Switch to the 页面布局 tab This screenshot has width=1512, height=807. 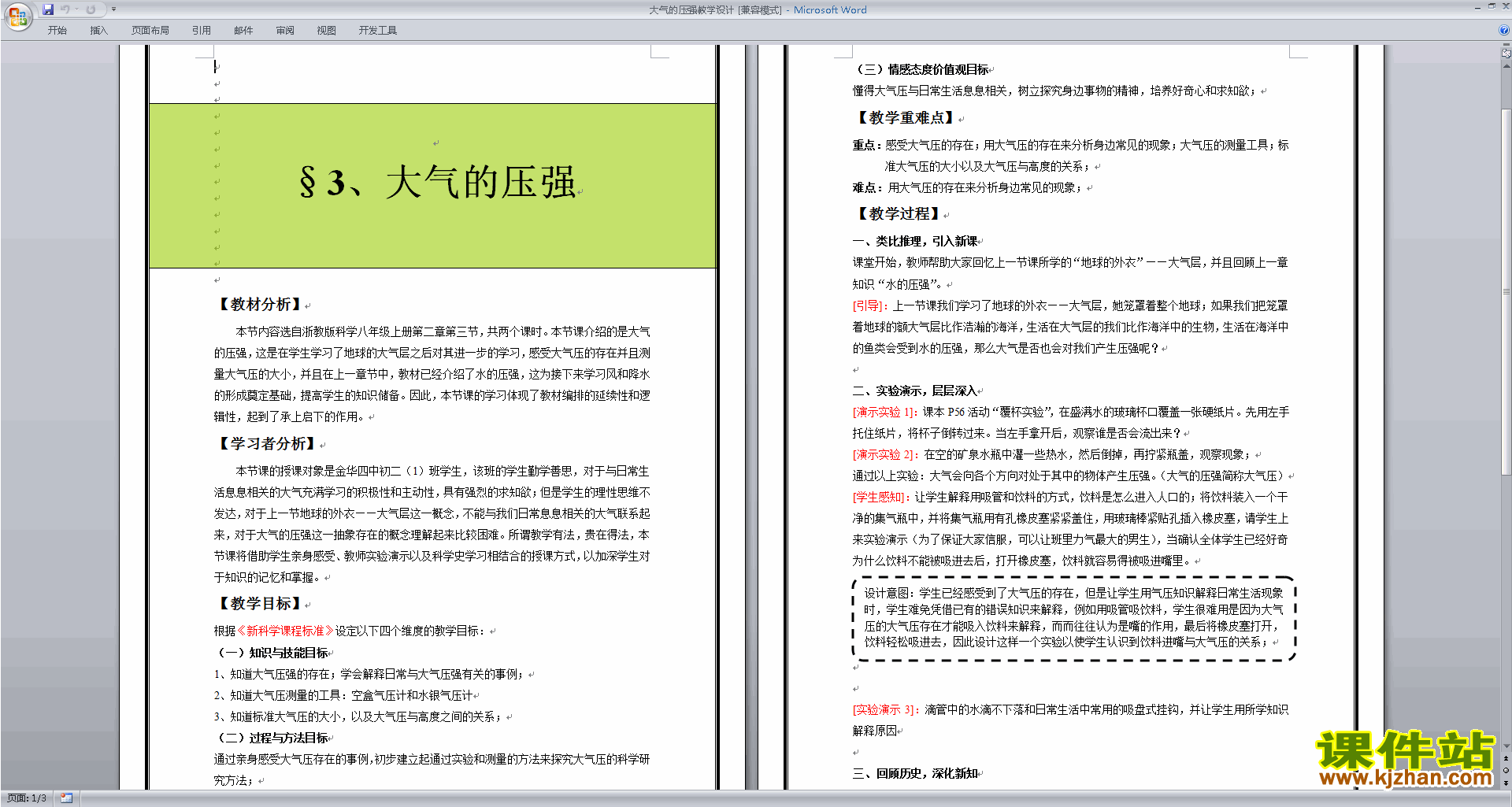(150, 31)
